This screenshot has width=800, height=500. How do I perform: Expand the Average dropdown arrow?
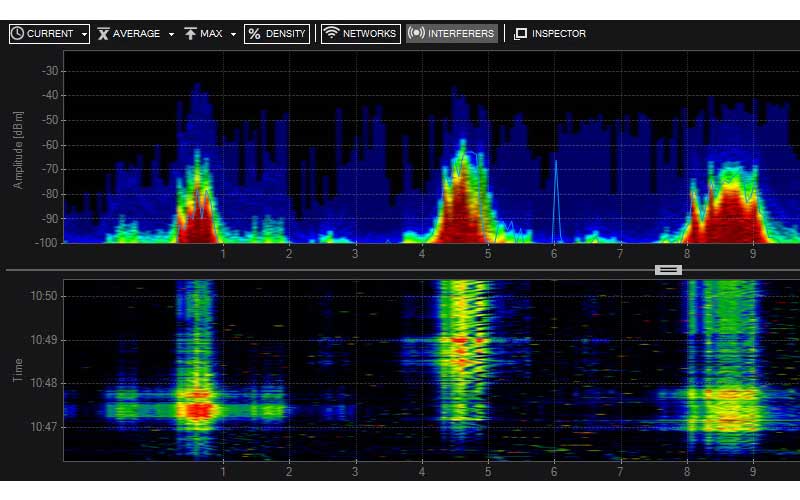171,34
